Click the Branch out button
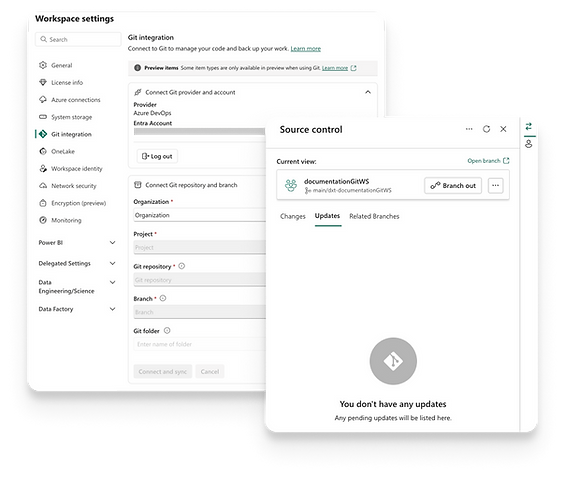The image size is (565, 477). point(453,186)
